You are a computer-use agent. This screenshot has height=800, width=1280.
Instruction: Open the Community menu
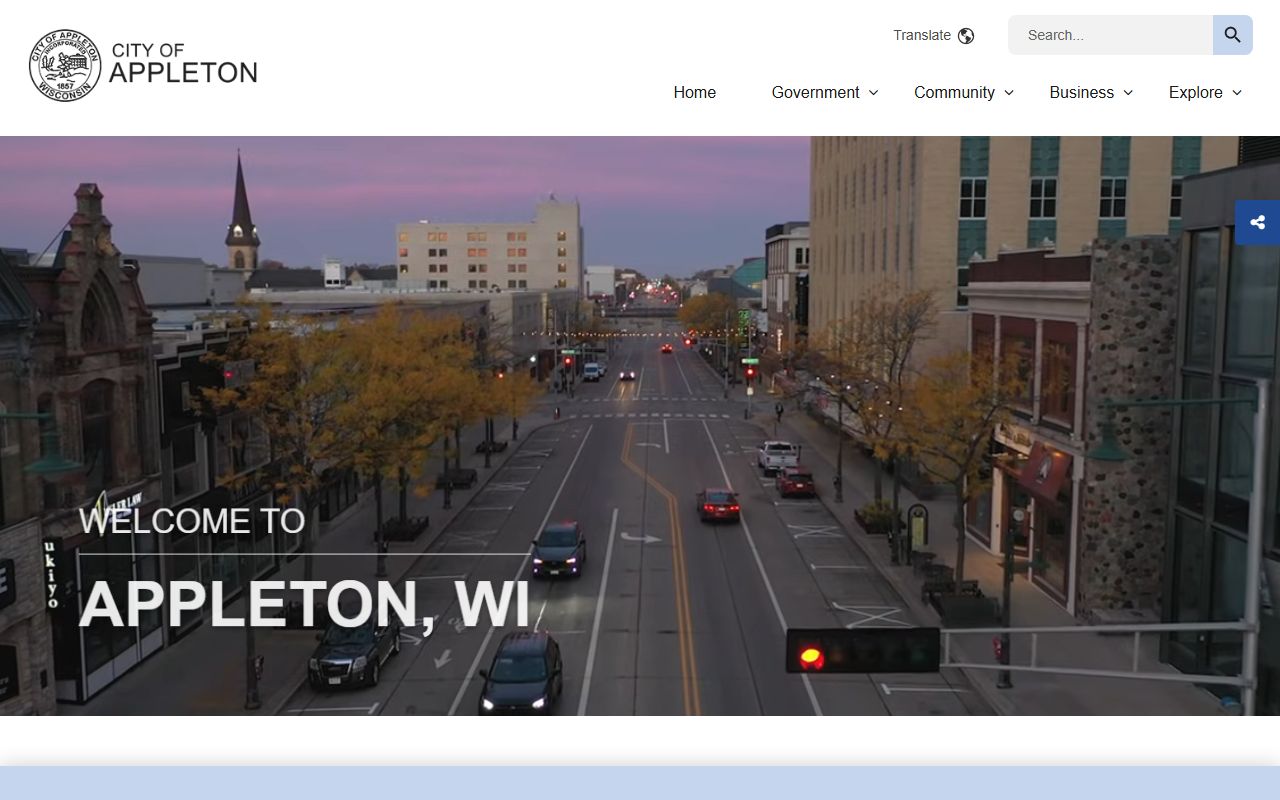(954, 92)
